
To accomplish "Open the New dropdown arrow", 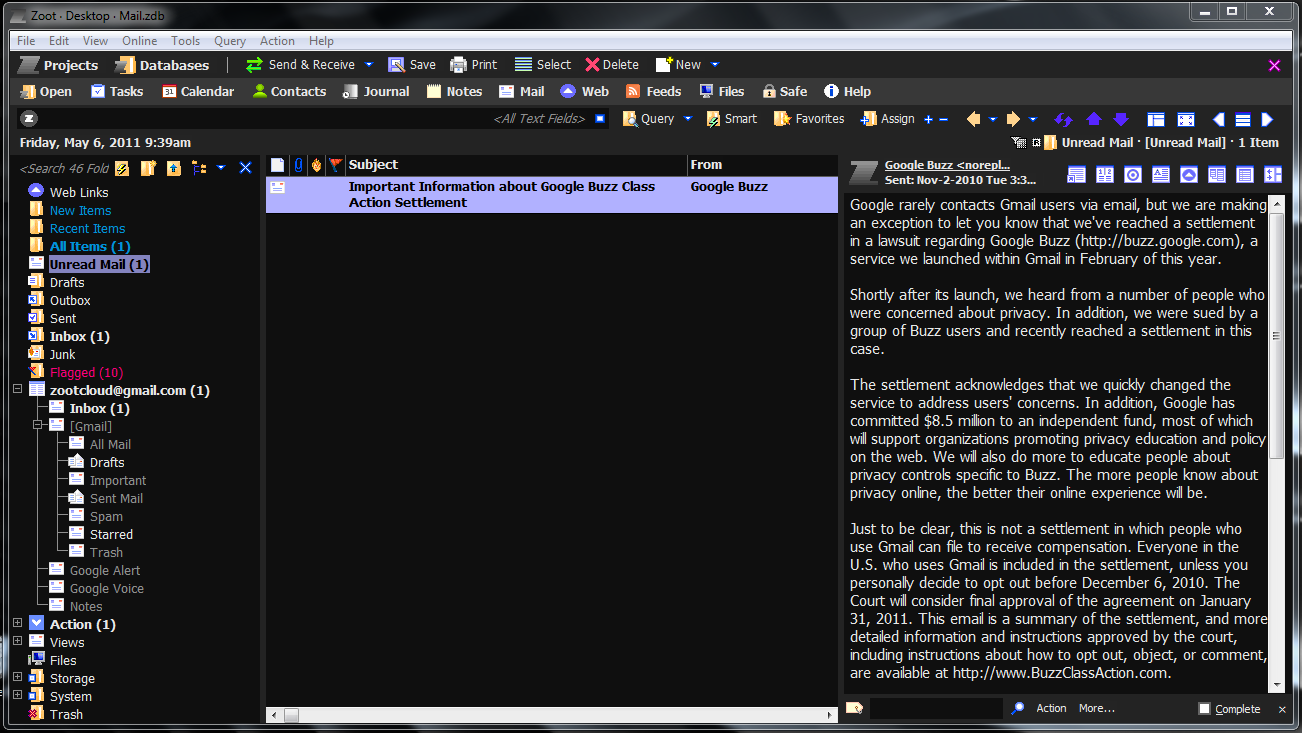I will click(x=715, y=65).
